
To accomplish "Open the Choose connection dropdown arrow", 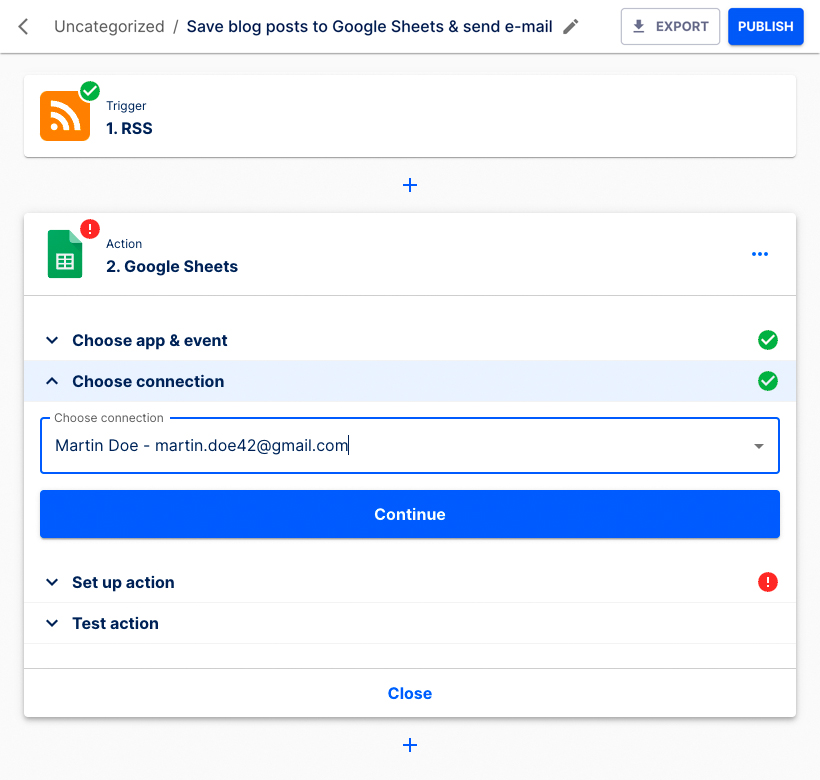I will pos(758,446).
